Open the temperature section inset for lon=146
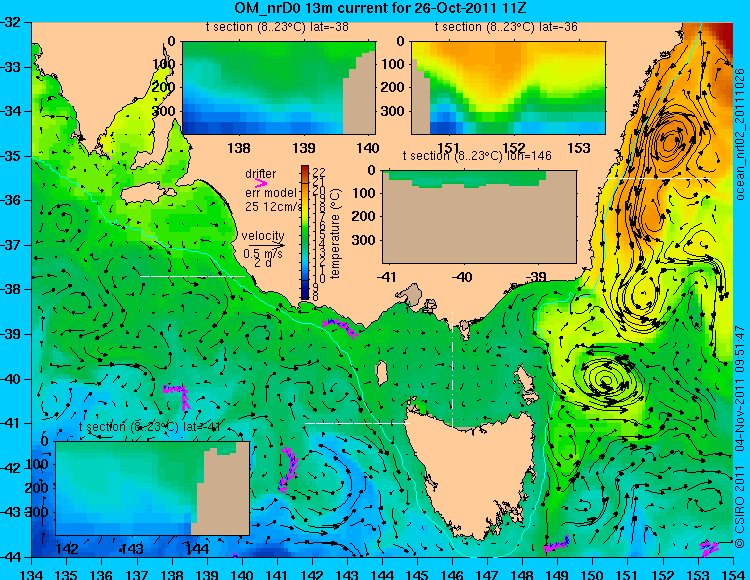 [479, 217]
